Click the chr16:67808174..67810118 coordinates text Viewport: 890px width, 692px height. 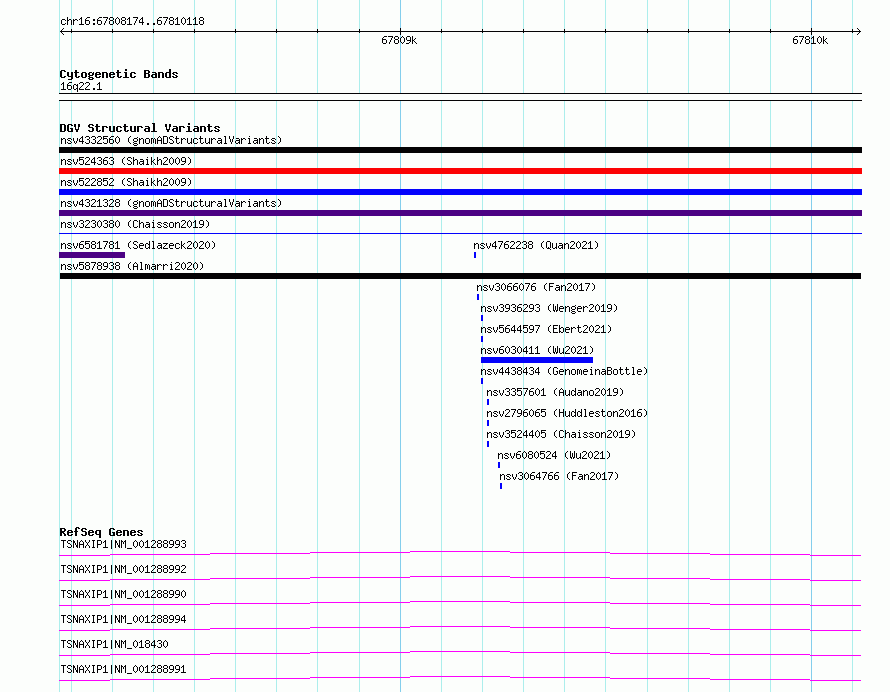point(132,22)
